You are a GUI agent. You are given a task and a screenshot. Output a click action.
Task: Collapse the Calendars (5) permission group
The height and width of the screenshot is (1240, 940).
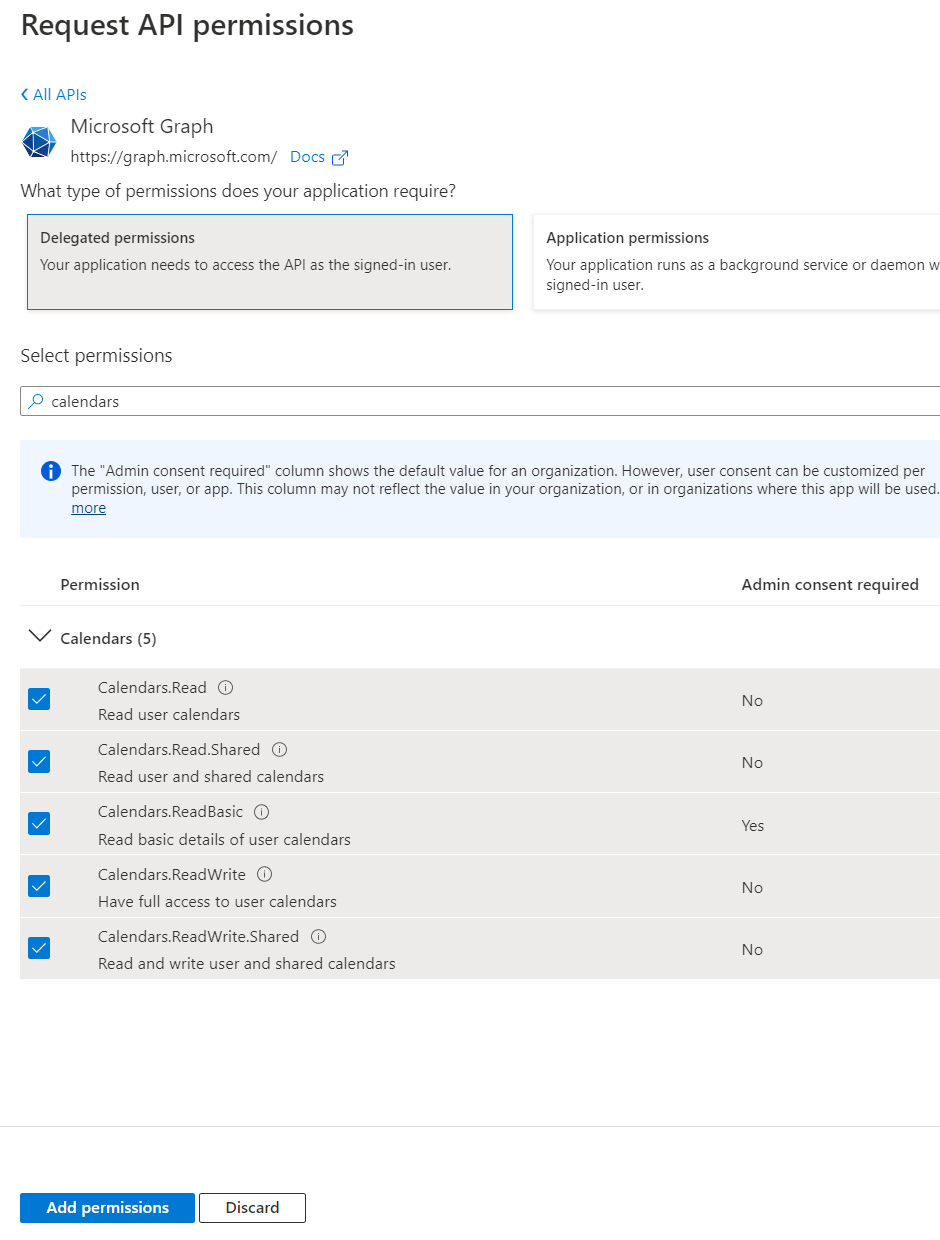[x=40, y=637]
